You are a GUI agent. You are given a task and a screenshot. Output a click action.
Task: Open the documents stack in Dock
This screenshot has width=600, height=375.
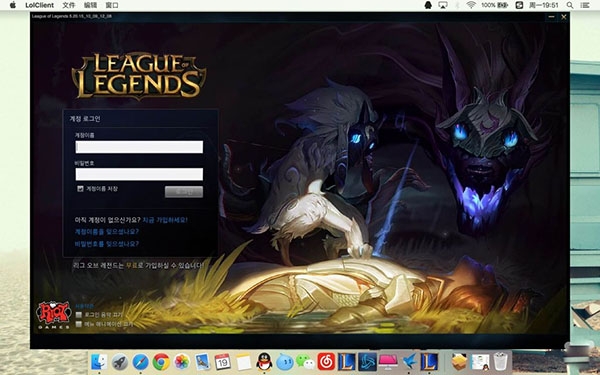[x=480, y=362]
